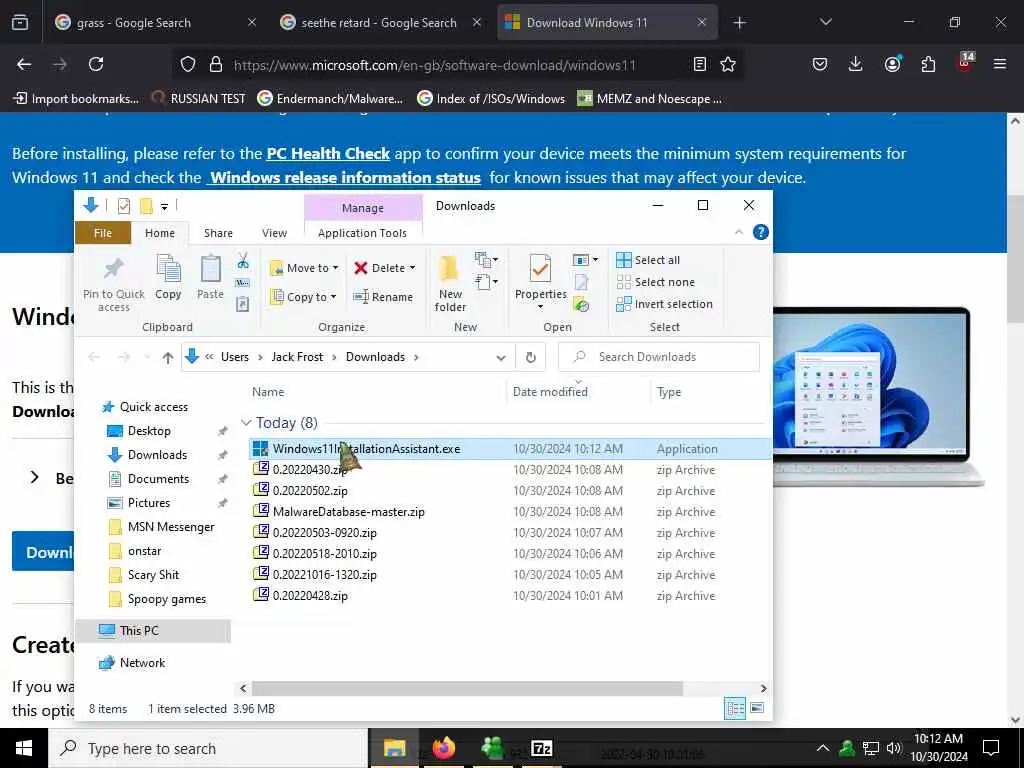Refresh the Downloads folder view
Image resolution: width=1024 pixels, height=768 pixels.
click(x=531, y=357)
